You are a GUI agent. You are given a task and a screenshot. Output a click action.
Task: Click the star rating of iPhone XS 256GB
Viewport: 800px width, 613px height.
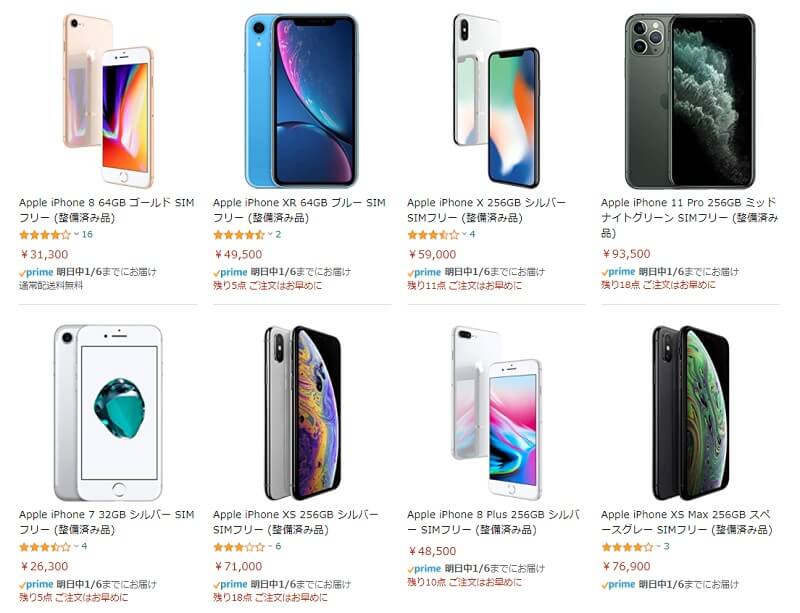[x=239, y=547]
